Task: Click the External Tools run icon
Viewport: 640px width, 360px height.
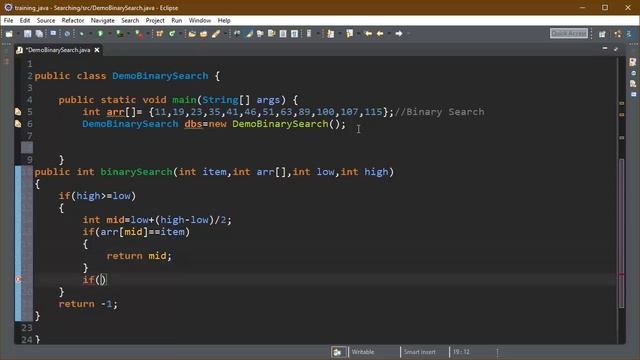Action: [139, 34]
